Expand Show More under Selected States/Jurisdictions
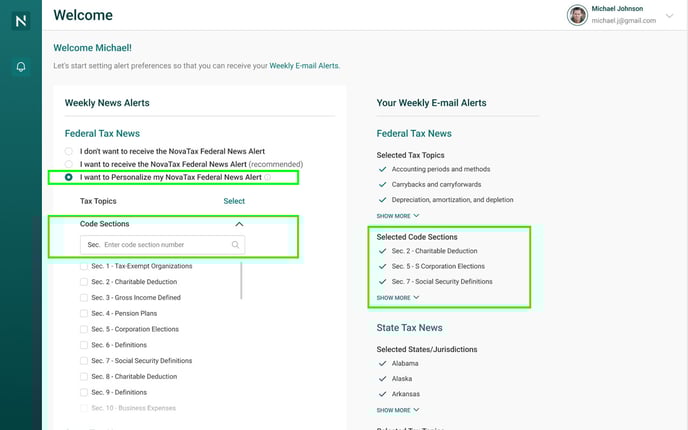This screenshot has height=430, width=688. coord(398,410)
